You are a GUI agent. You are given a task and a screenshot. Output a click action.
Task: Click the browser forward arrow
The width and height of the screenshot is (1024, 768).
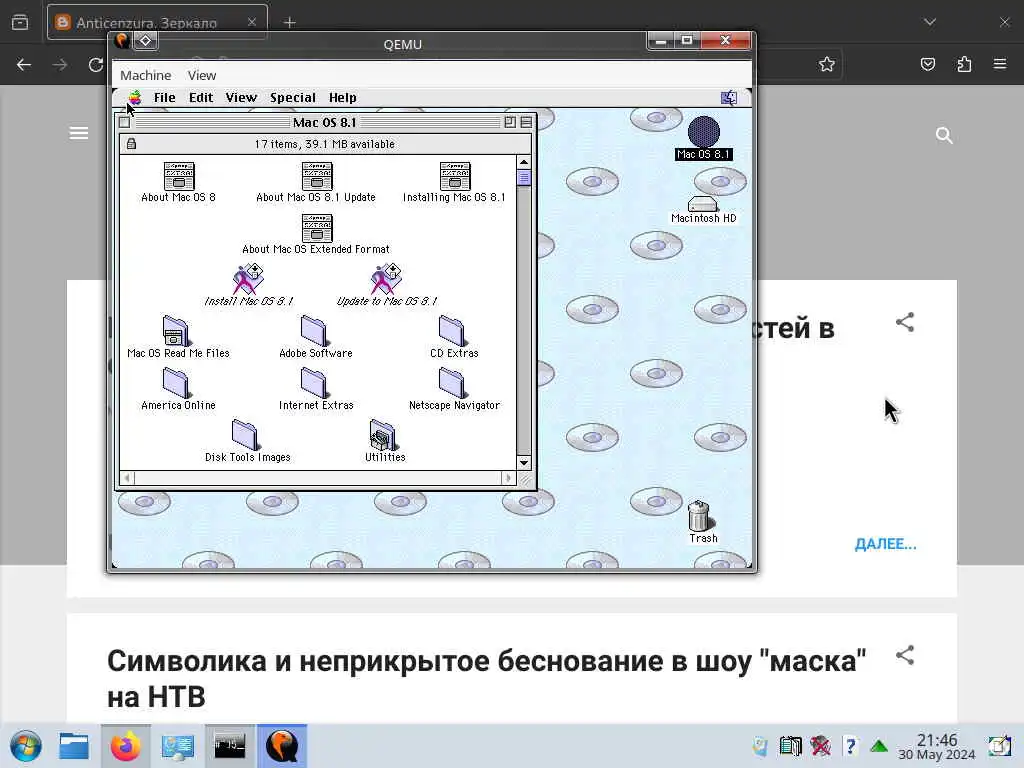point(60,65)
